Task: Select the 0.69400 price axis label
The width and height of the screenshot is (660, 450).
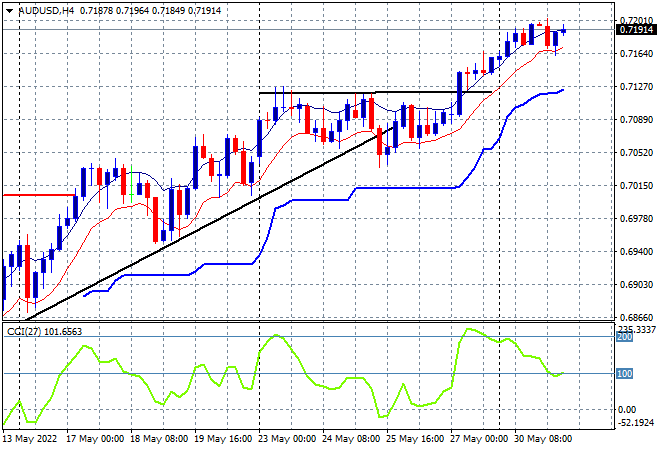Action: pyautogui.click(x=636, y=251)
